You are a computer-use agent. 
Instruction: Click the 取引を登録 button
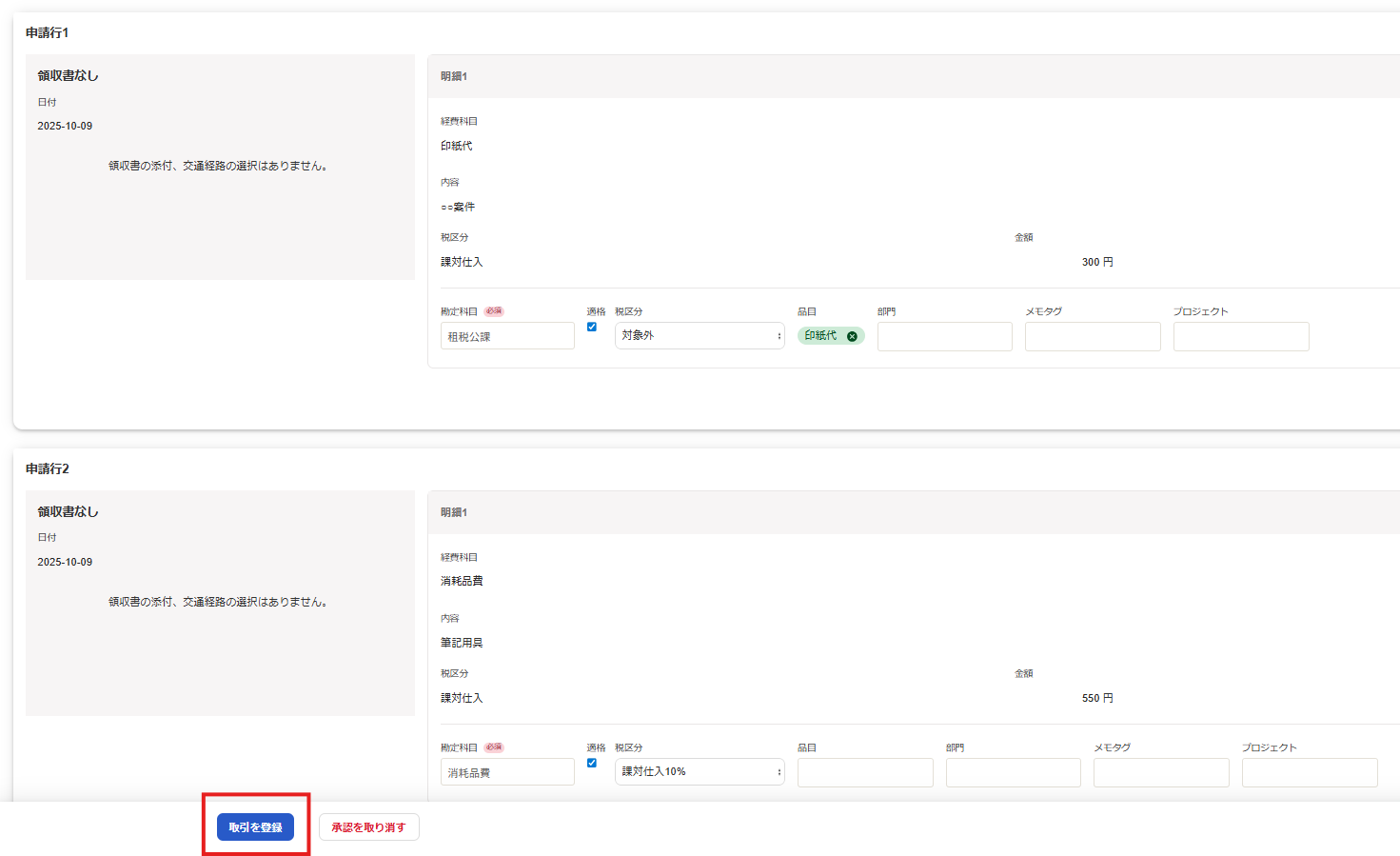(x=255, y=827)
